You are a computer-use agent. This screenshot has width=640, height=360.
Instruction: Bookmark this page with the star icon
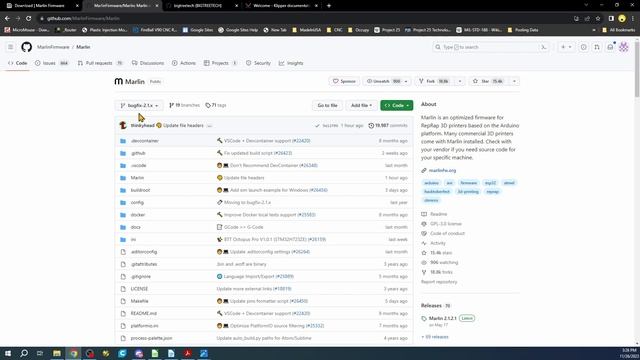point(598,18)
